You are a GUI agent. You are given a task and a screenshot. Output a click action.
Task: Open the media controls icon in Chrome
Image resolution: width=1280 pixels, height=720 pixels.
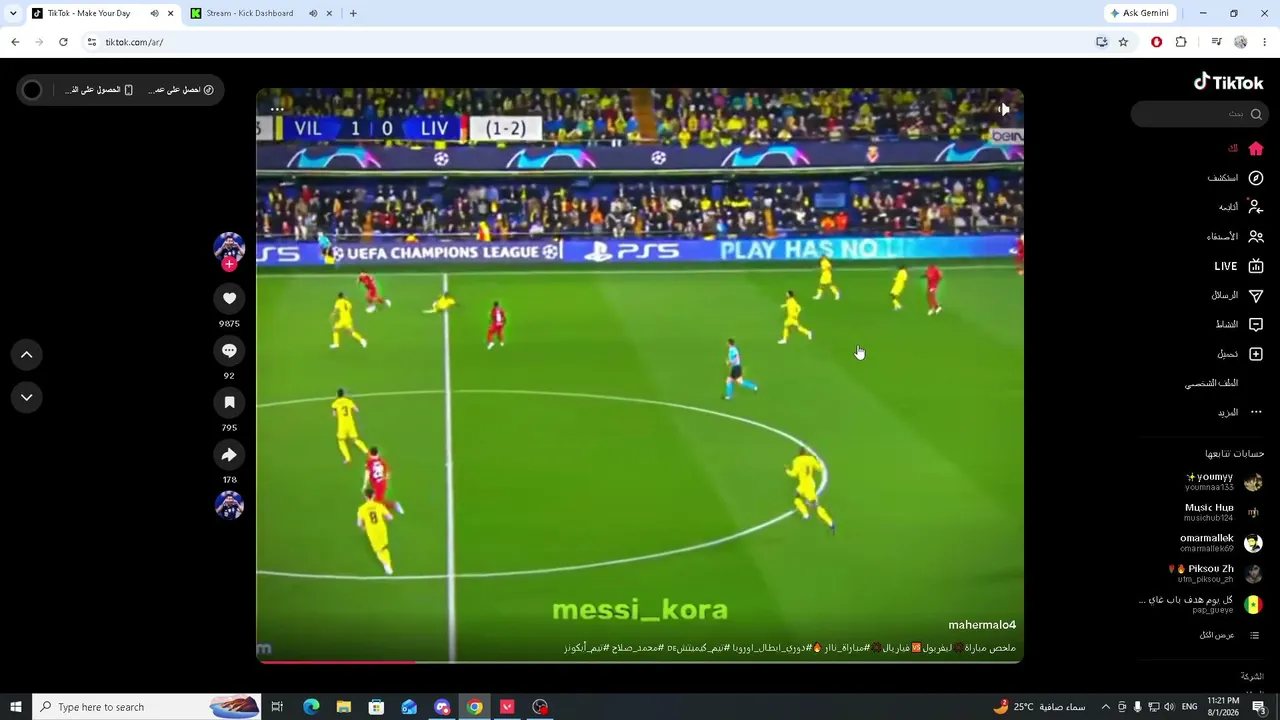tap(1216, 42)
